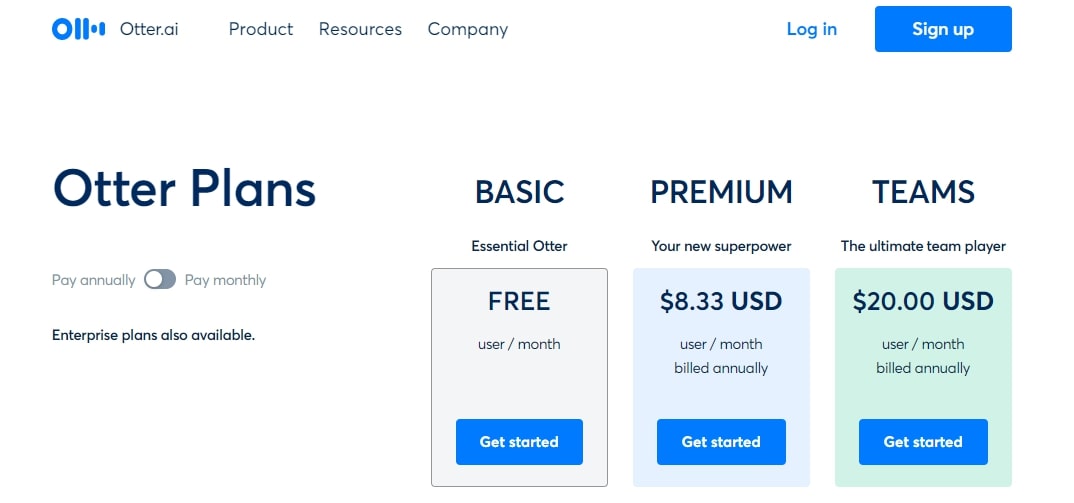Select the Pay annually label

[x=94, y=280]
